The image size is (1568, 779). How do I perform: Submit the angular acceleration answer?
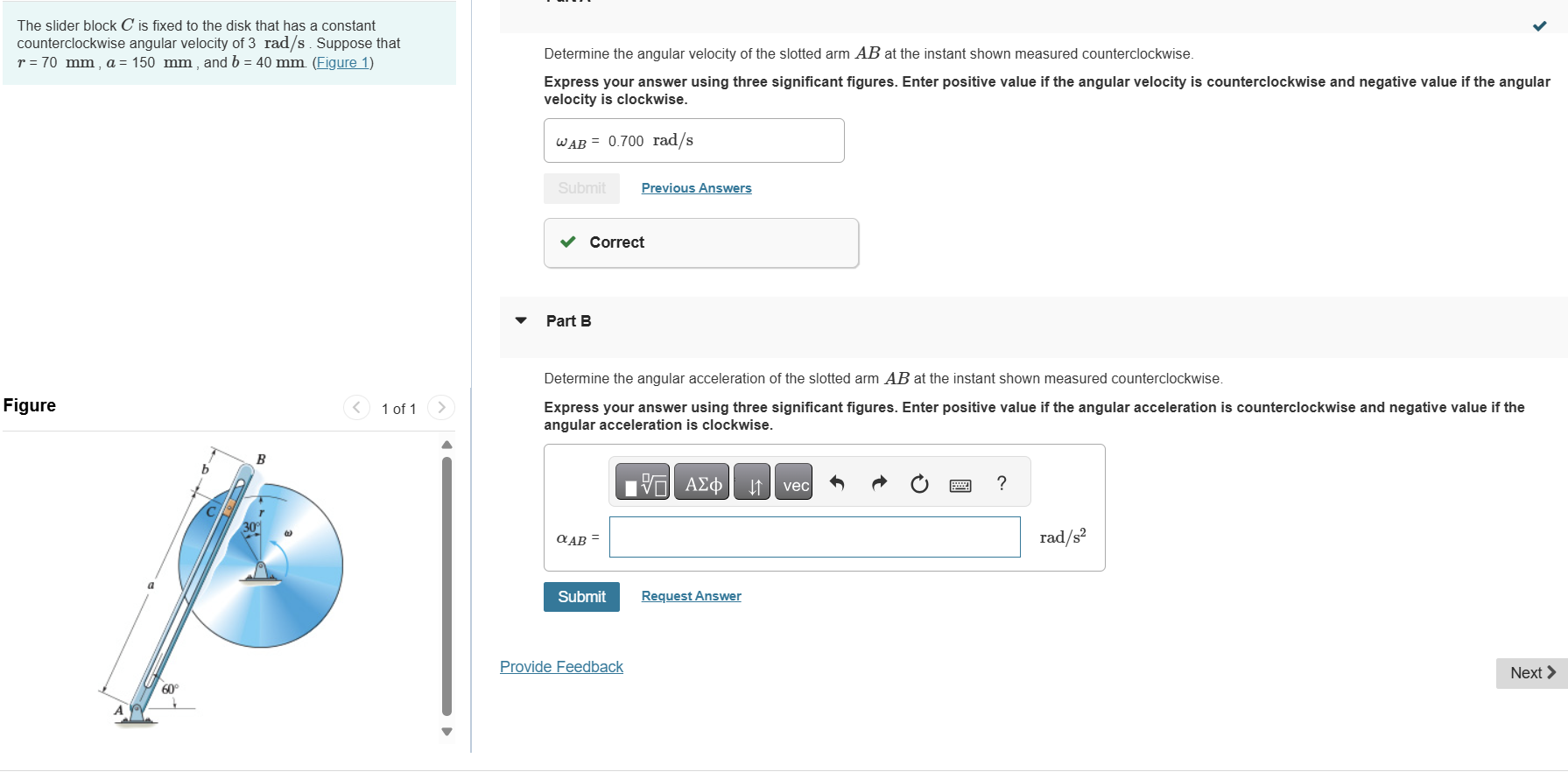581,596
